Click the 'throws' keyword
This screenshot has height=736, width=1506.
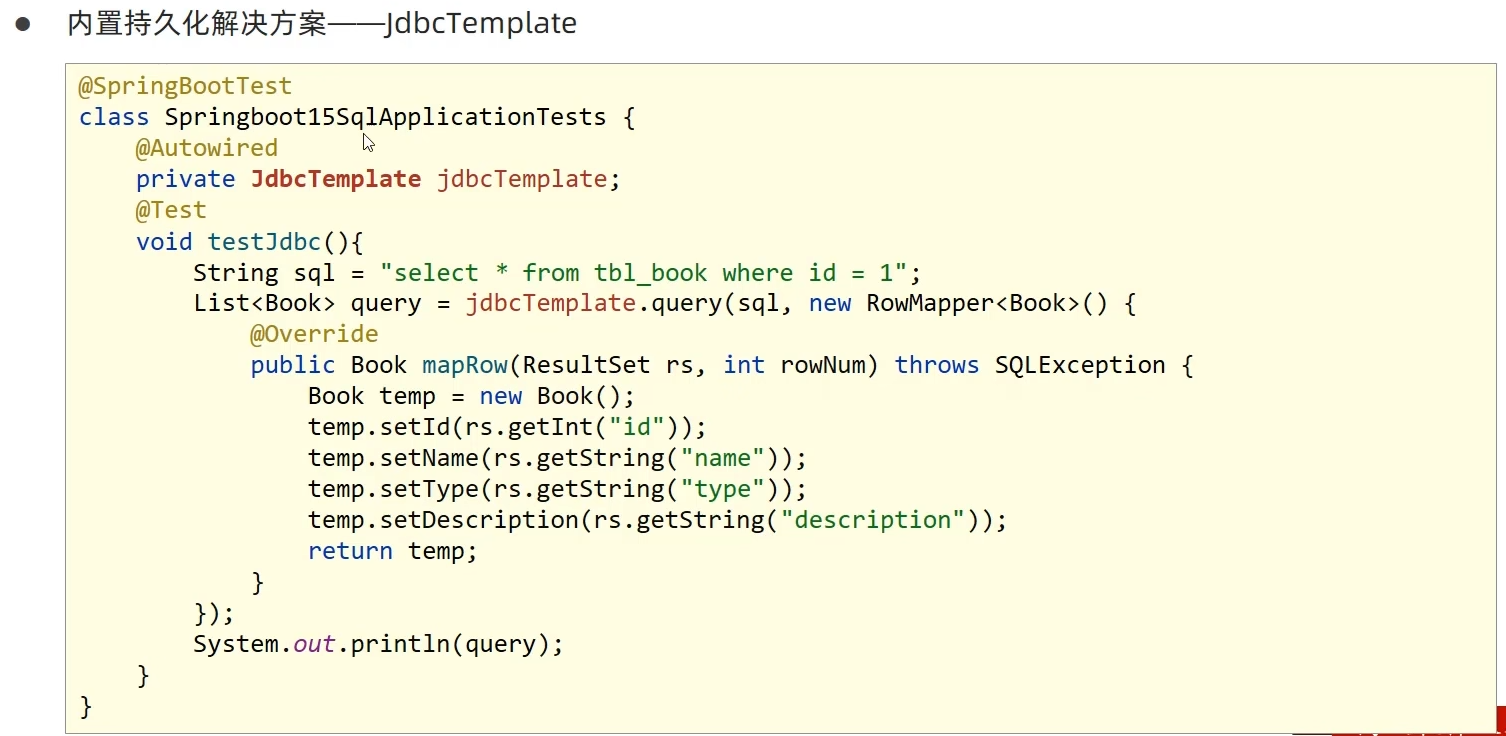click(x=937, y=365)
